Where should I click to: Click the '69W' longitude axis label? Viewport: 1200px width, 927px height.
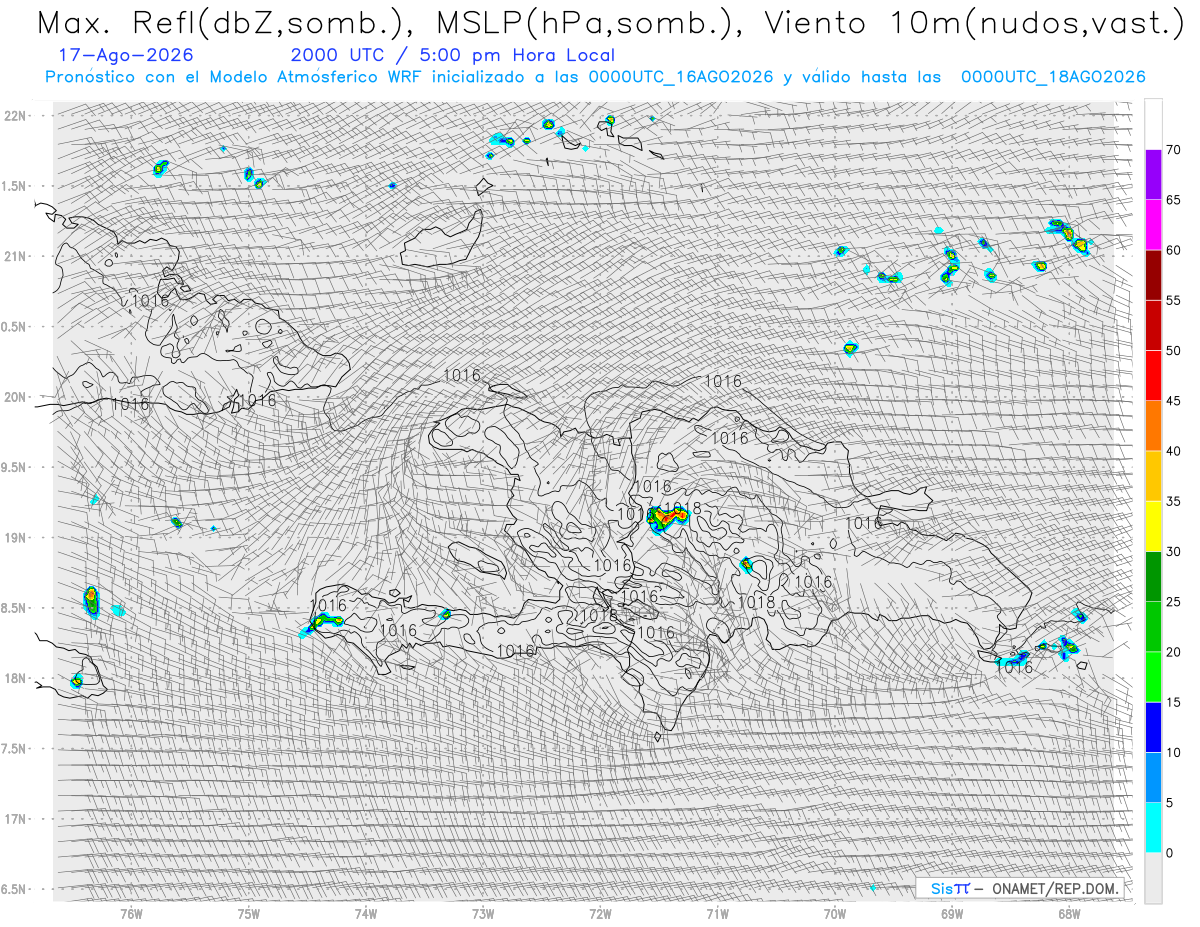[x=952, y=913]
